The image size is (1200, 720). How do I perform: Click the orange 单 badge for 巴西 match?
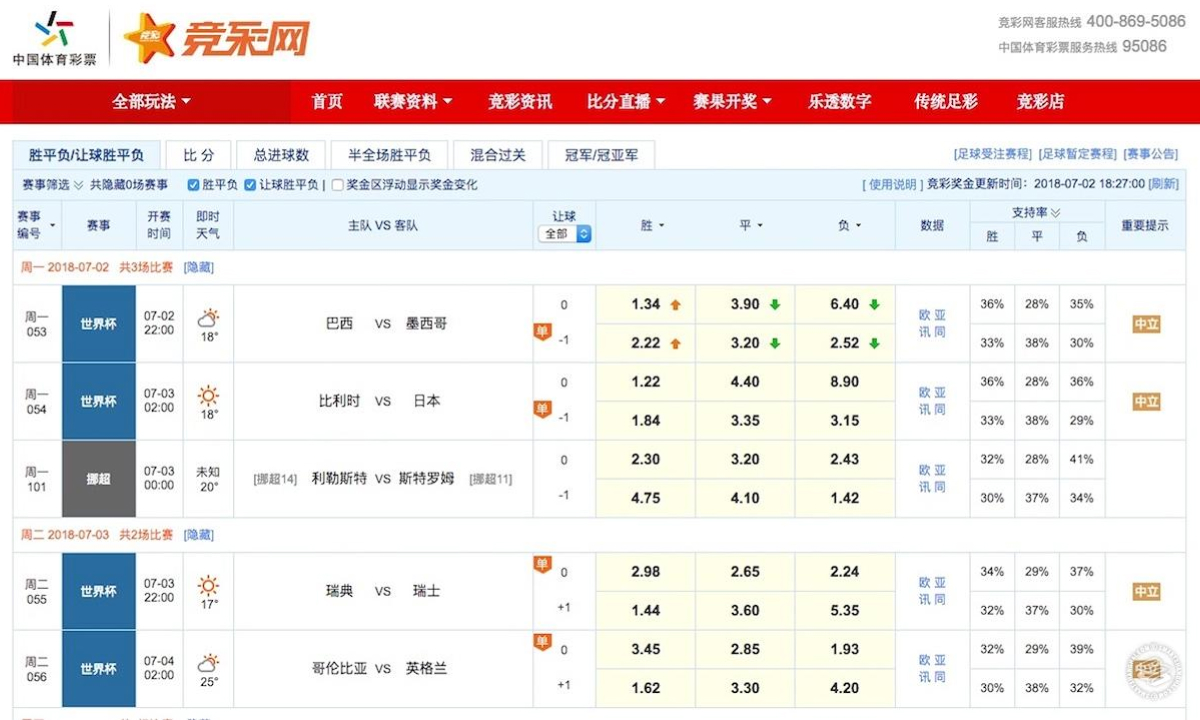tap(542, 332)
